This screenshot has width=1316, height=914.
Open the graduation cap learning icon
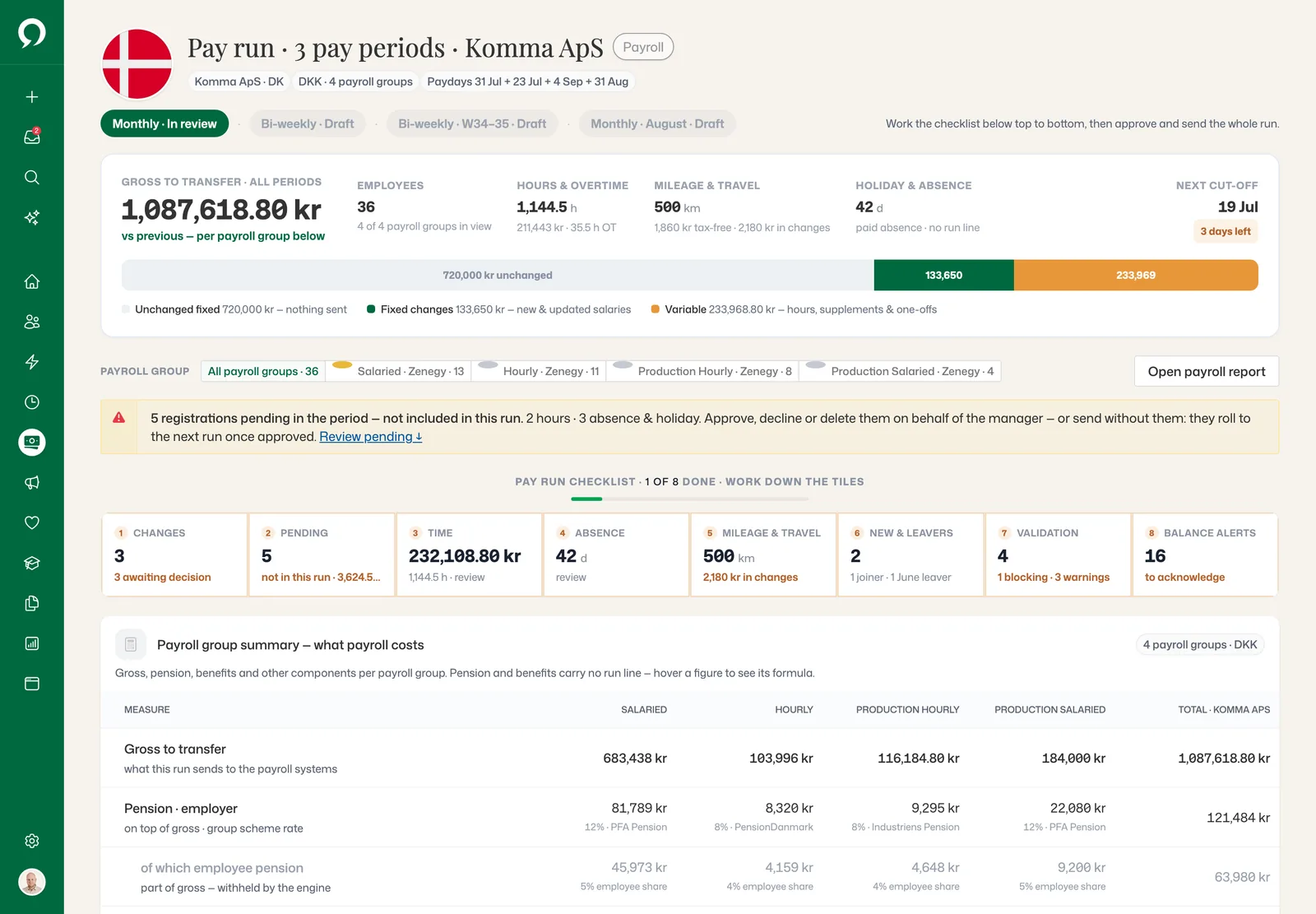click(32, 563)
